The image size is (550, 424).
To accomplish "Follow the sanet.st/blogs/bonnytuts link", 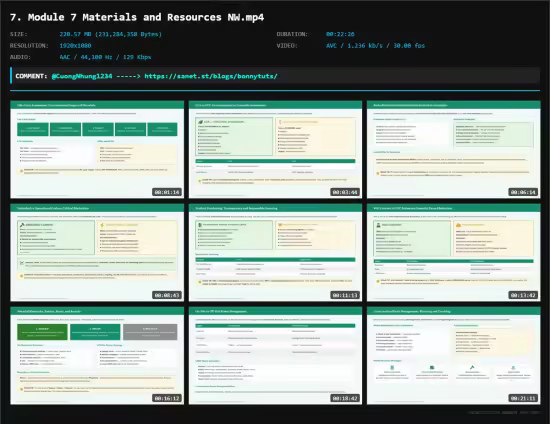I will click(x=211, y=76).
